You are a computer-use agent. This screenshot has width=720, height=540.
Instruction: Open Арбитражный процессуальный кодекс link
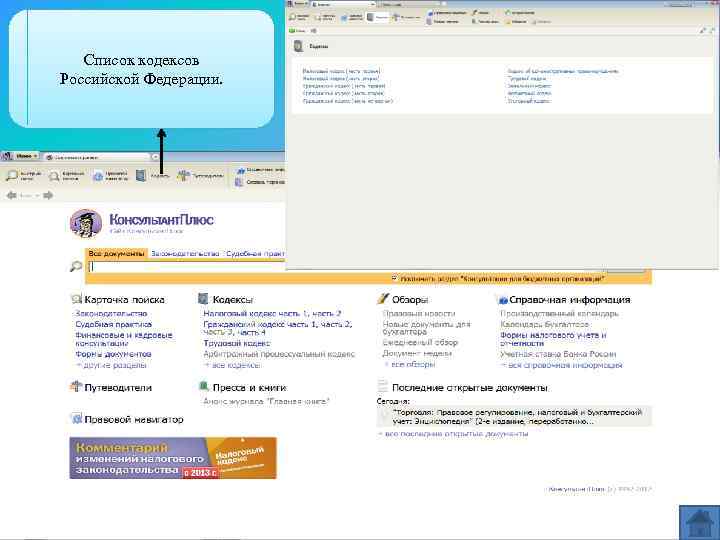tap(279, 354)
